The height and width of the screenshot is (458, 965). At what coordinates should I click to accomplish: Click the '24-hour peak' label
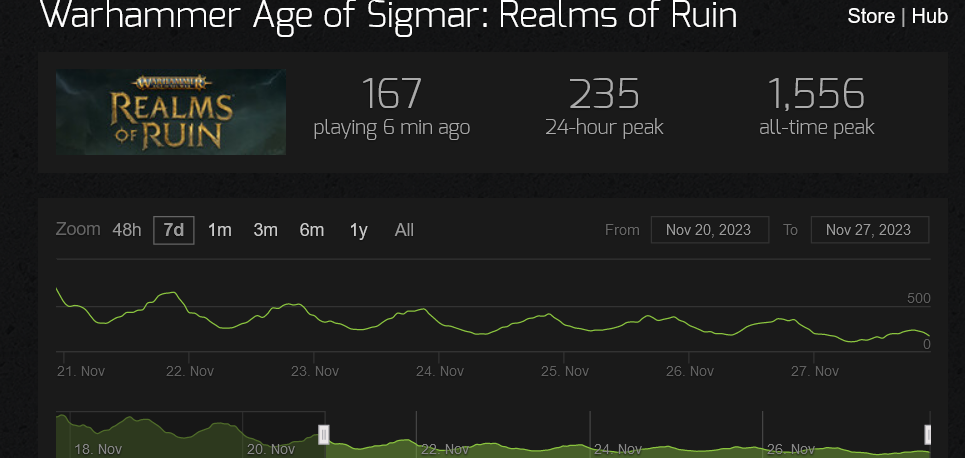click(x=604, y=127)
